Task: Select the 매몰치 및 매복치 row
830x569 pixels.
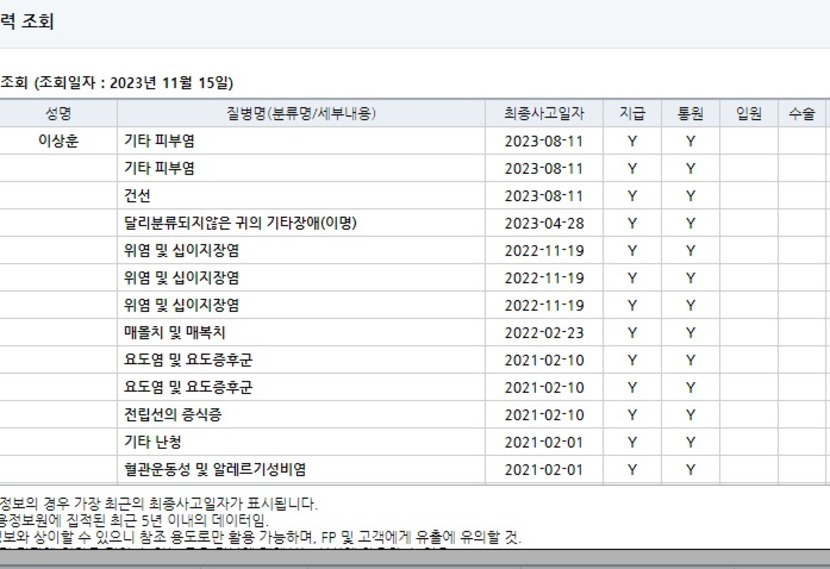Action: click(175, 333)
